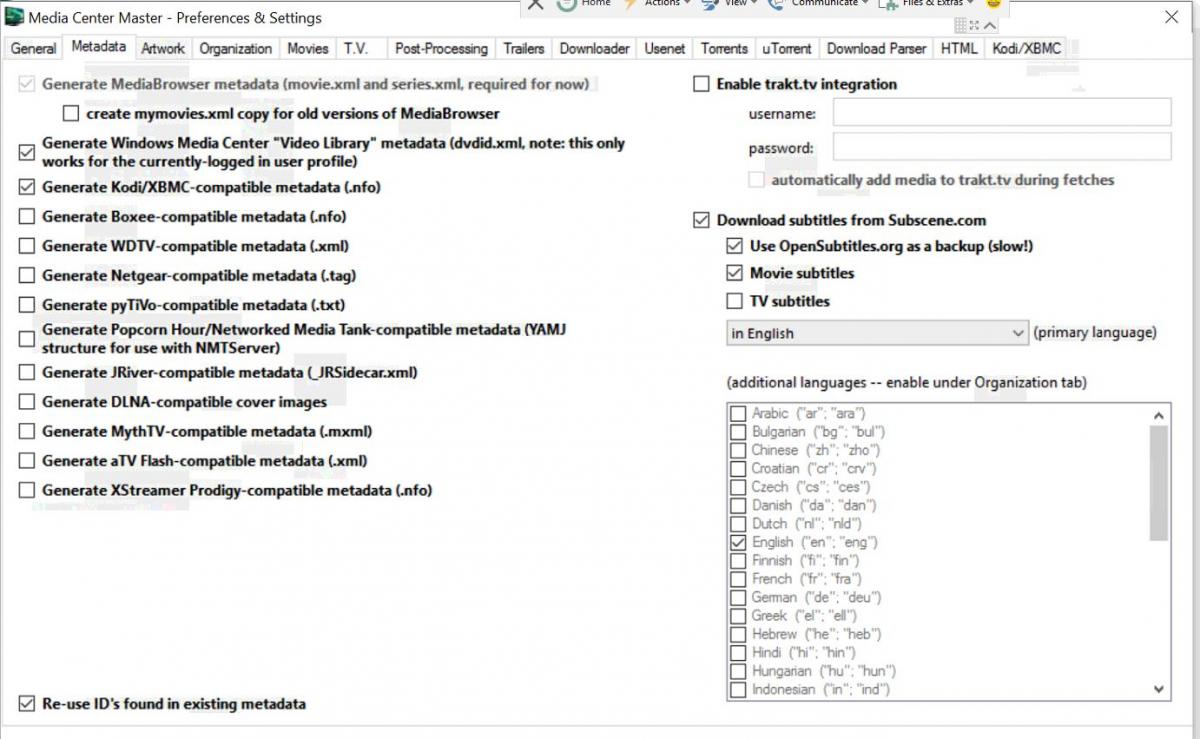Open the General tab
This screenshot has height=739, width=1200.
[x=33, y=48]
